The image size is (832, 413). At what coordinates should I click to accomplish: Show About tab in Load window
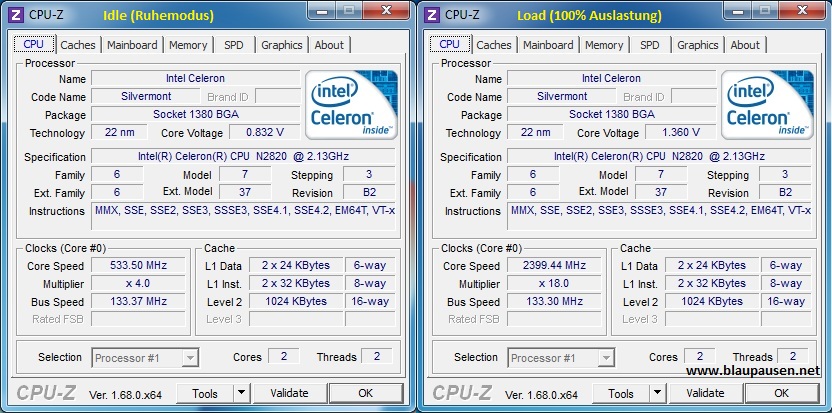pyautogui.click(x=745, y=45)
